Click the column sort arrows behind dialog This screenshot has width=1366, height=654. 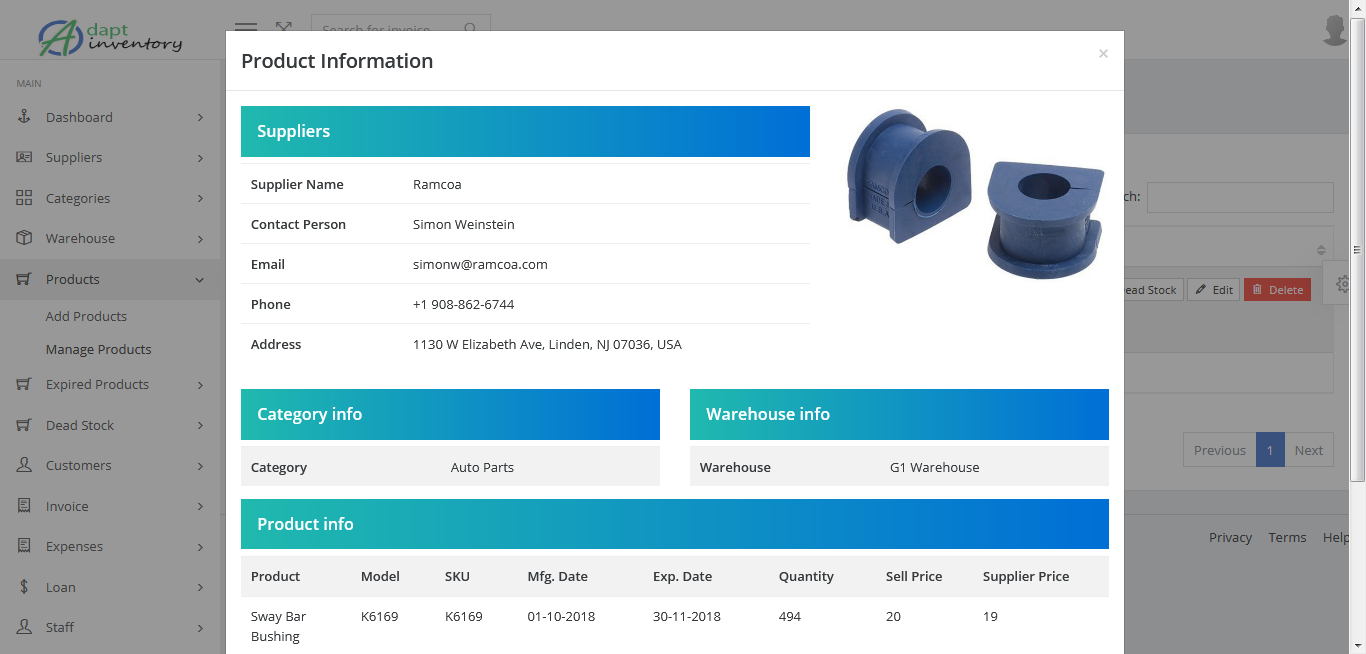pyautogui.click(x=1321, y=250)
